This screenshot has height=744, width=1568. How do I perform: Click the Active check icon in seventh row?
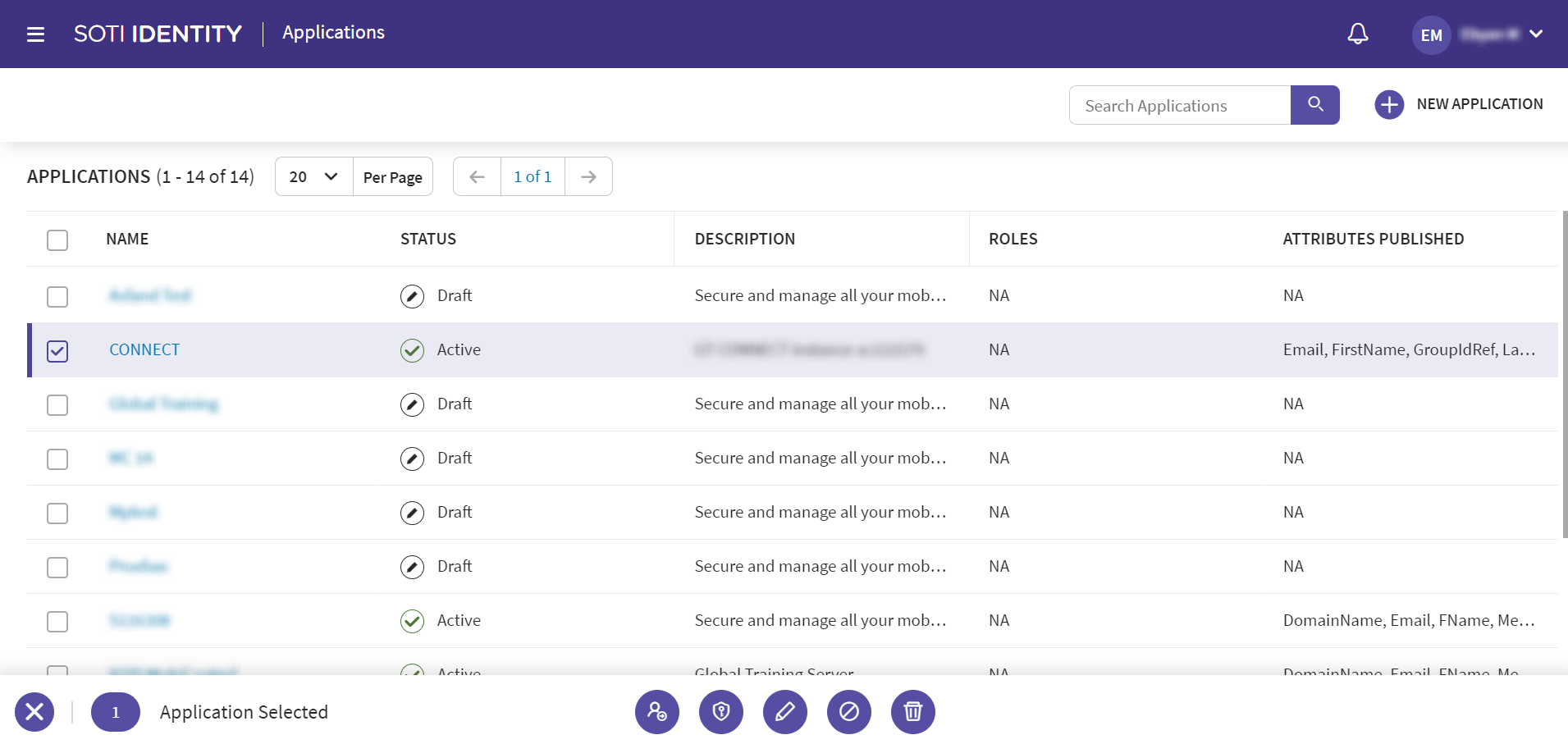coord(412,621)
